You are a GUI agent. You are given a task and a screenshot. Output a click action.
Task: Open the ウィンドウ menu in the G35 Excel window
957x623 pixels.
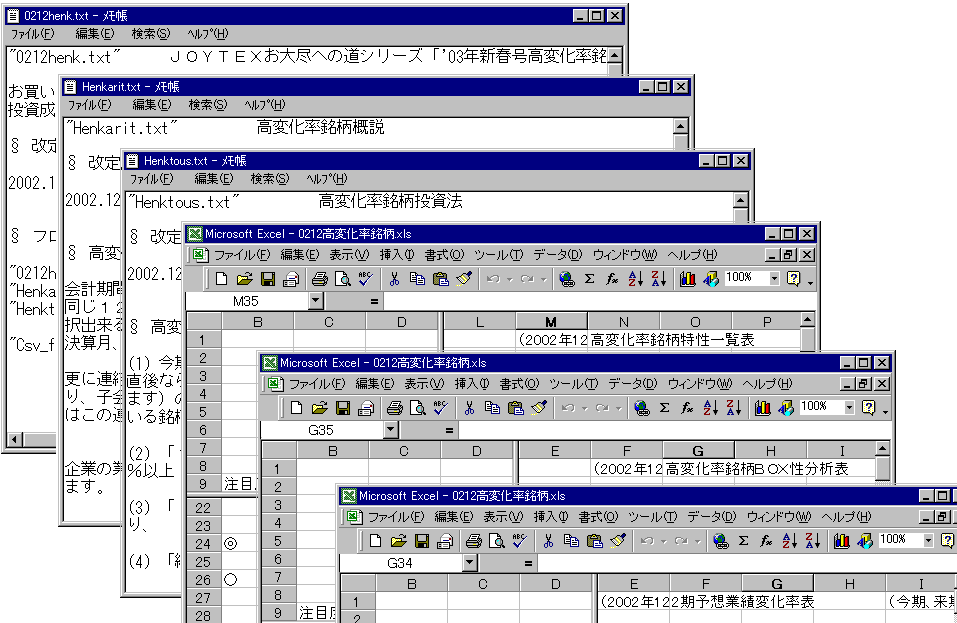(x=699, y=384)
